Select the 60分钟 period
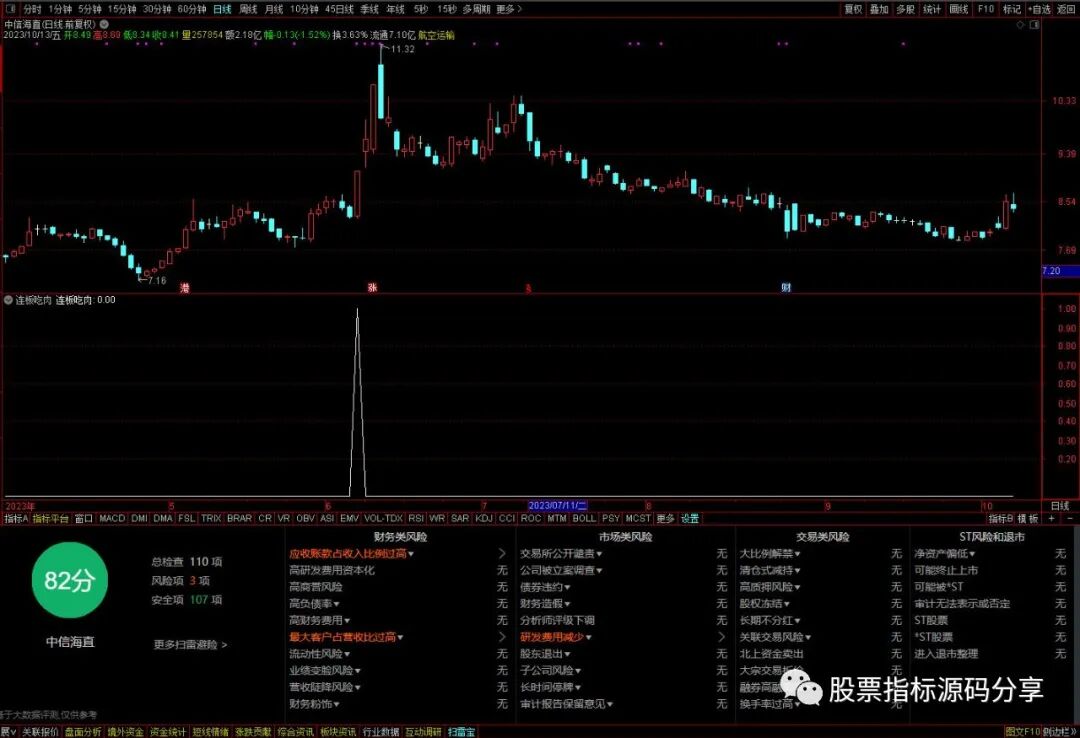1080x738 pixels. [x=191, y=9]
